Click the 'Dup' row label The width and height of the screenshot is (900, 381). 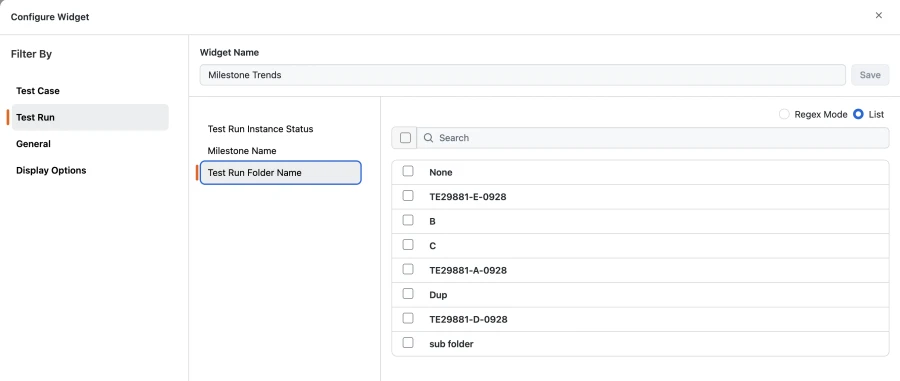[x=438, y=295]
